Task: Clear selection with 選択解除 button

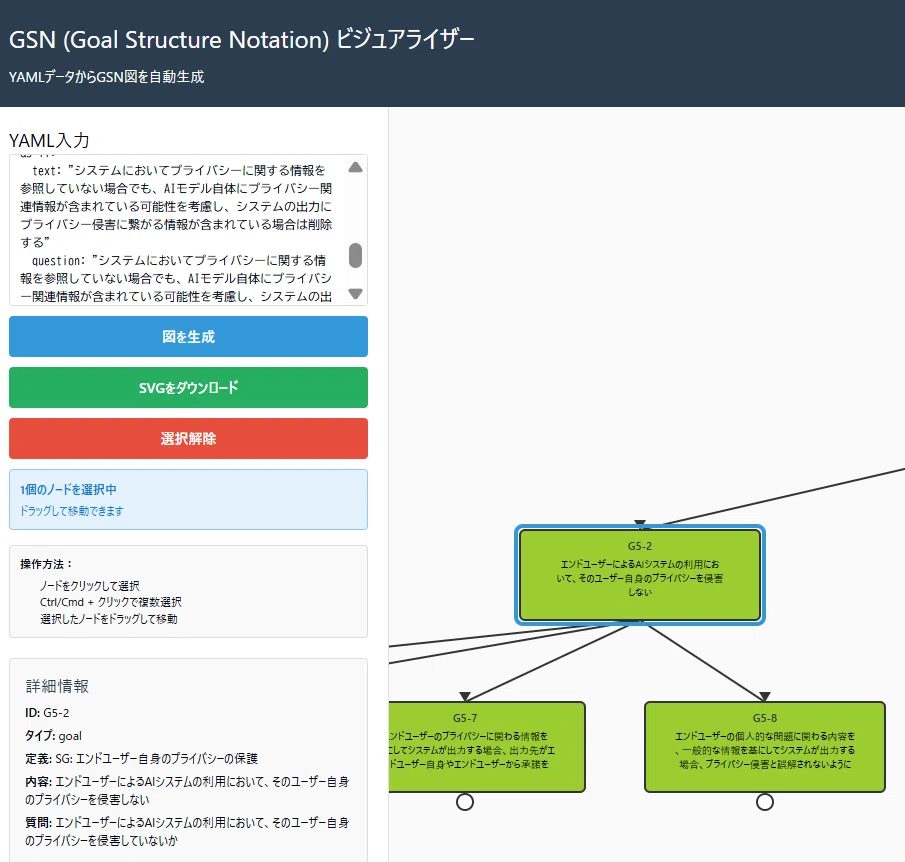Action: click(x=188, y=438)
